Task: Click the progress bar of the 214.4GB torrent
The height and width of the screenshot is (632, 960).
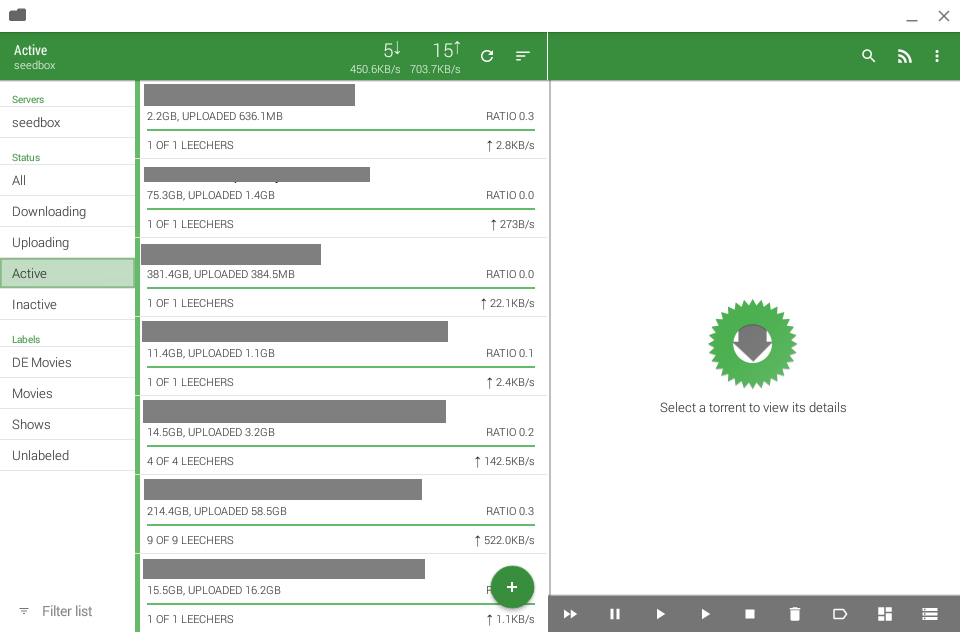Action: [x=341, y=525]
